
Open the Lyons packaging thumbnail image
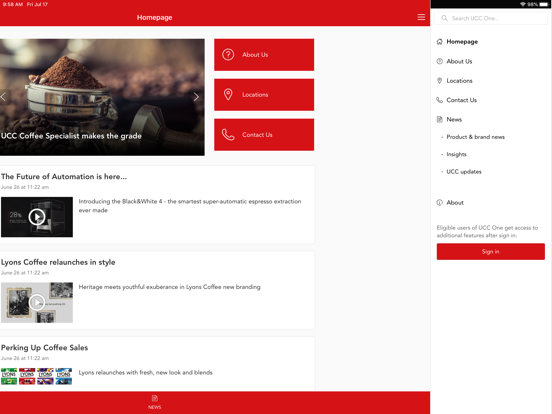[x=37, y=376]
